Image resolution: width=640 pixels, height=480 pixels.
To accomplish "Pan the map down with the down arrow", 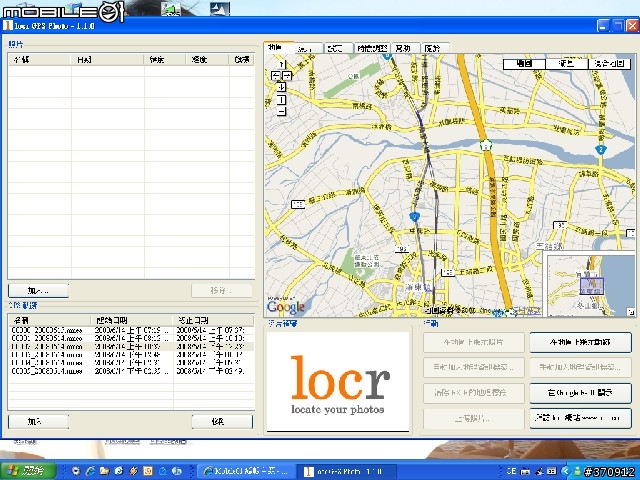I will [281, 87].
